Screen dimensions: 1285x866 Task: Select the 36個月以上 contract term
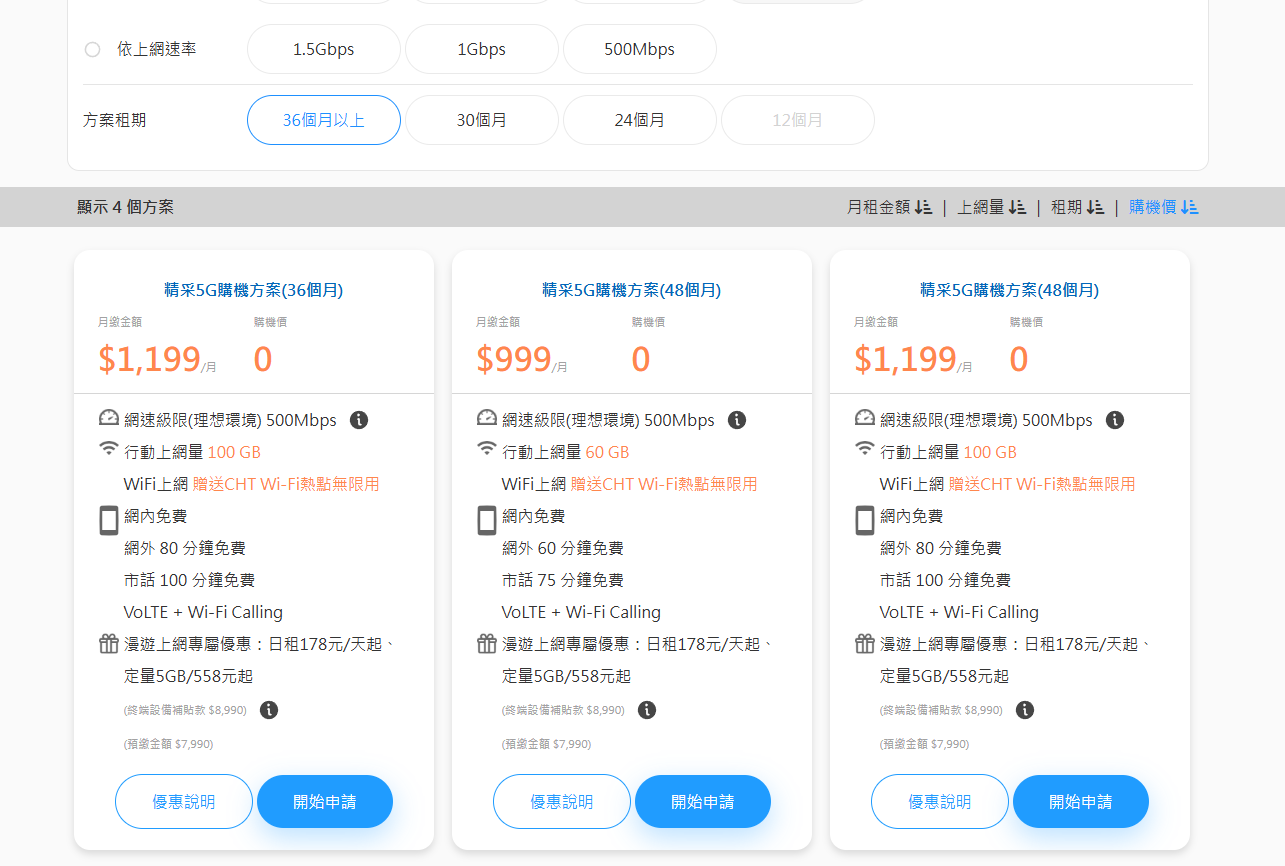tap(324, 120)
